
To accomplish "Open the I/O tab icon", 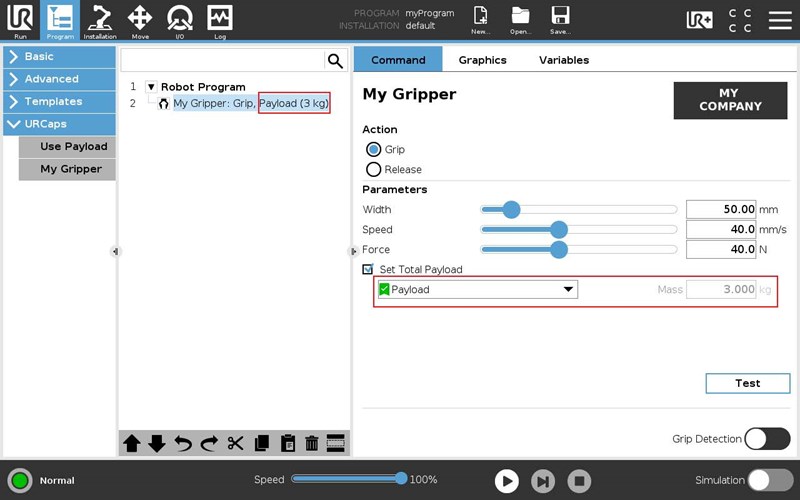I will click(180, 19).
